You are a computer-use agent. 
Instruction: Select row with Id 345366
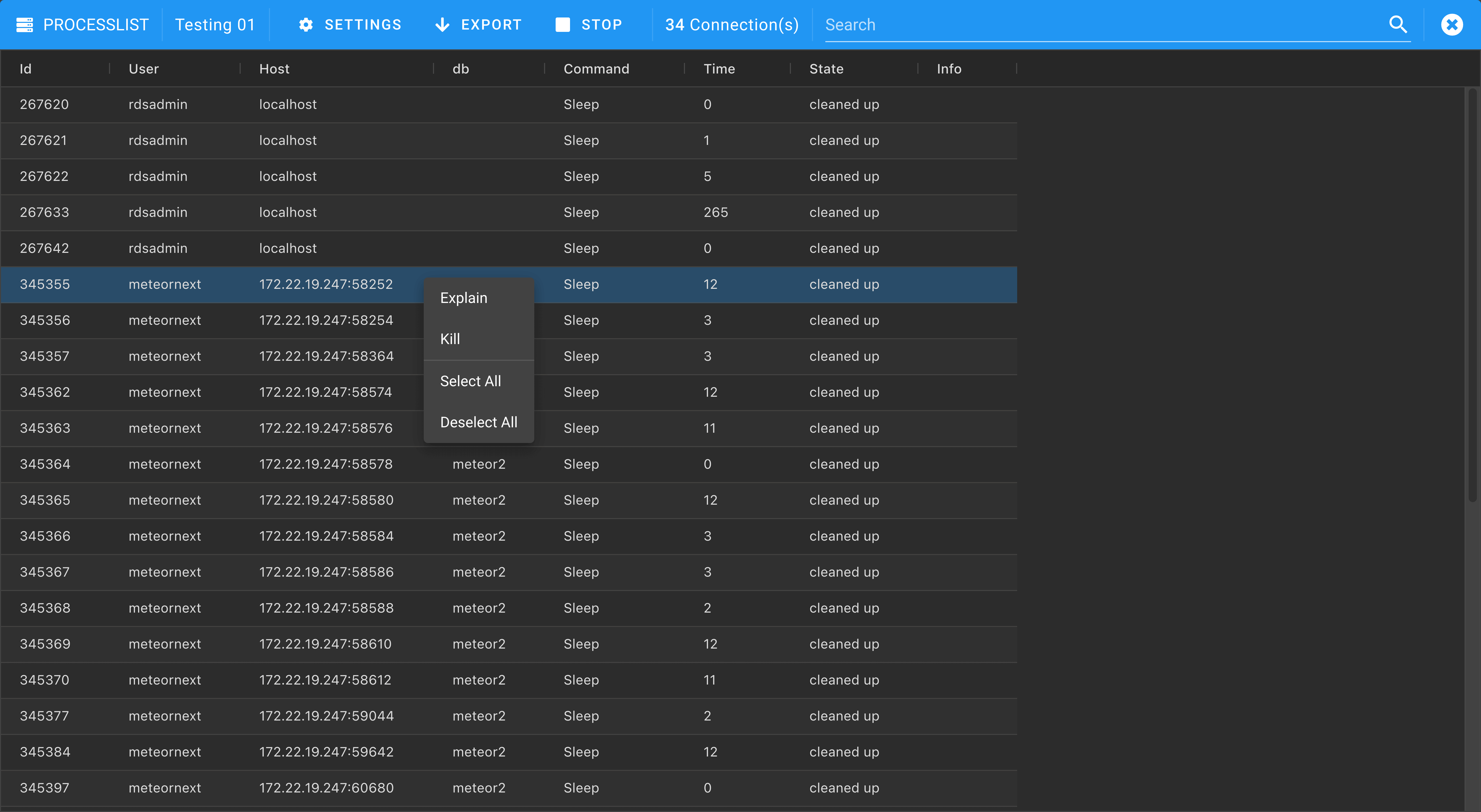click(x=509, y=536)
